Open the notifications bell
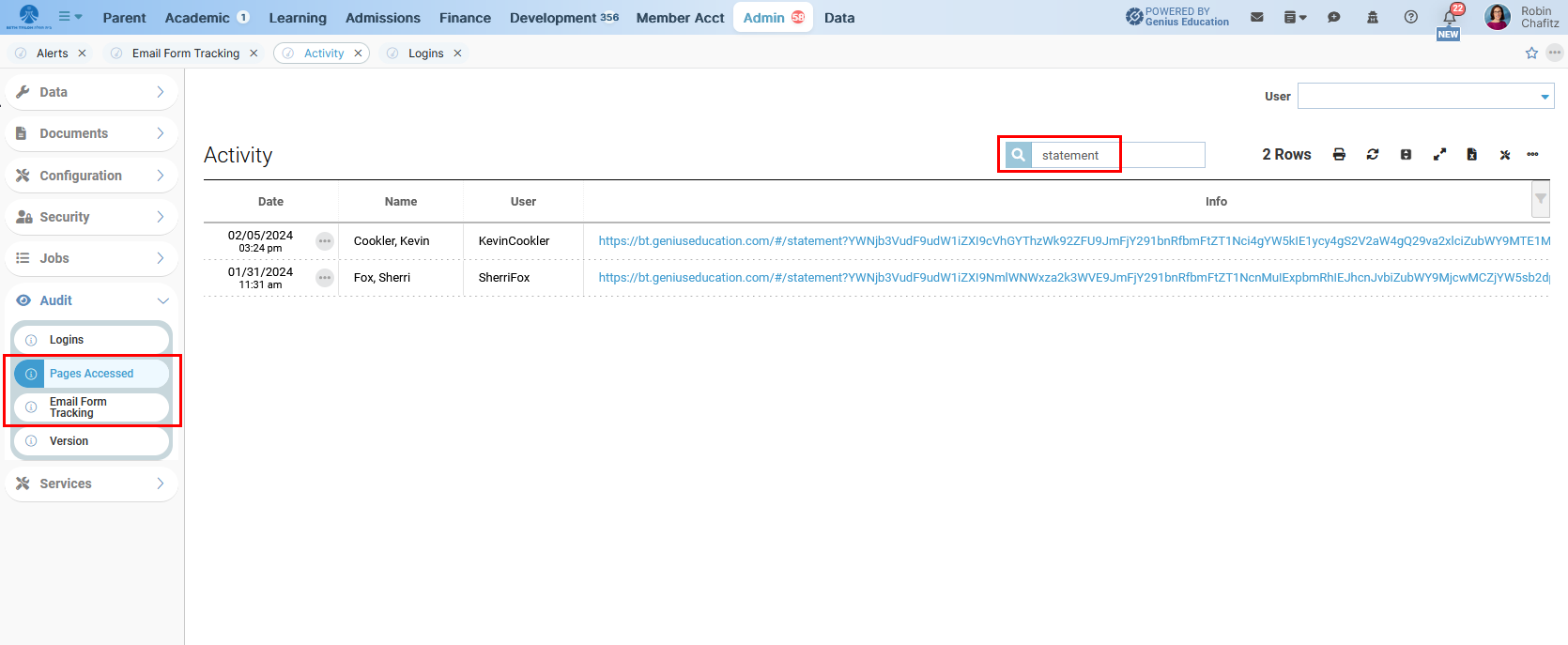The image size is (1568, 645). pyautogui.click(x=1450, y=17)
